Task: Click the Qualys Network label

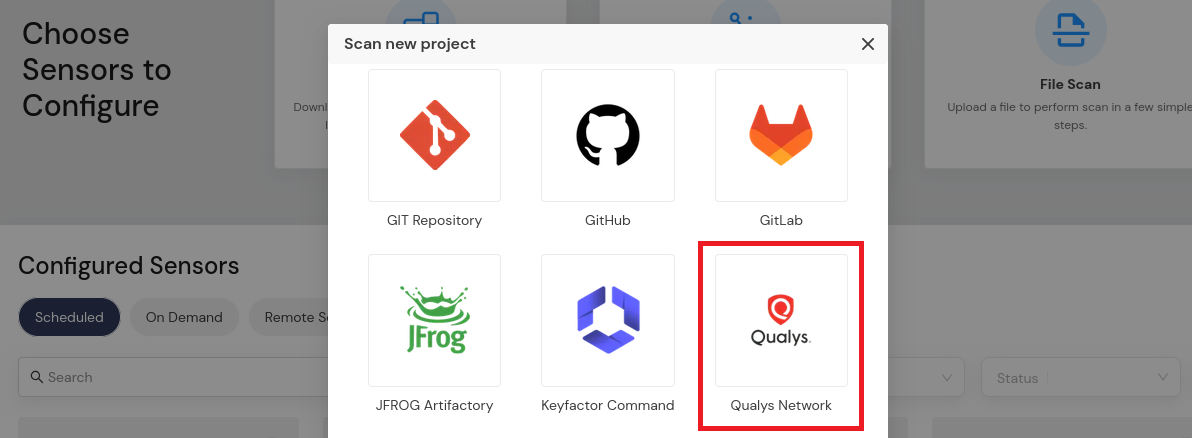Action: pyautogui.click(x=781, y=405)
